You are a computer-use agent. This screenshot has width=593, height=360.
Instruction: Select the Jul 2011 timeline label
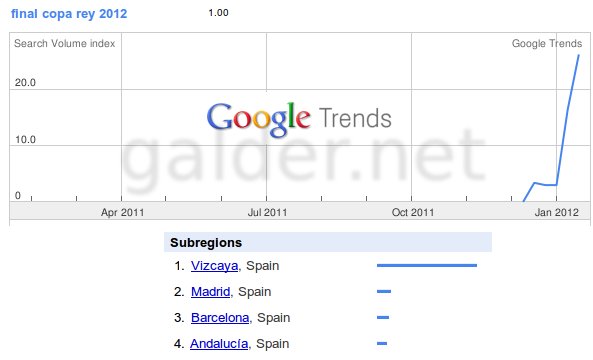coord(267,213)
